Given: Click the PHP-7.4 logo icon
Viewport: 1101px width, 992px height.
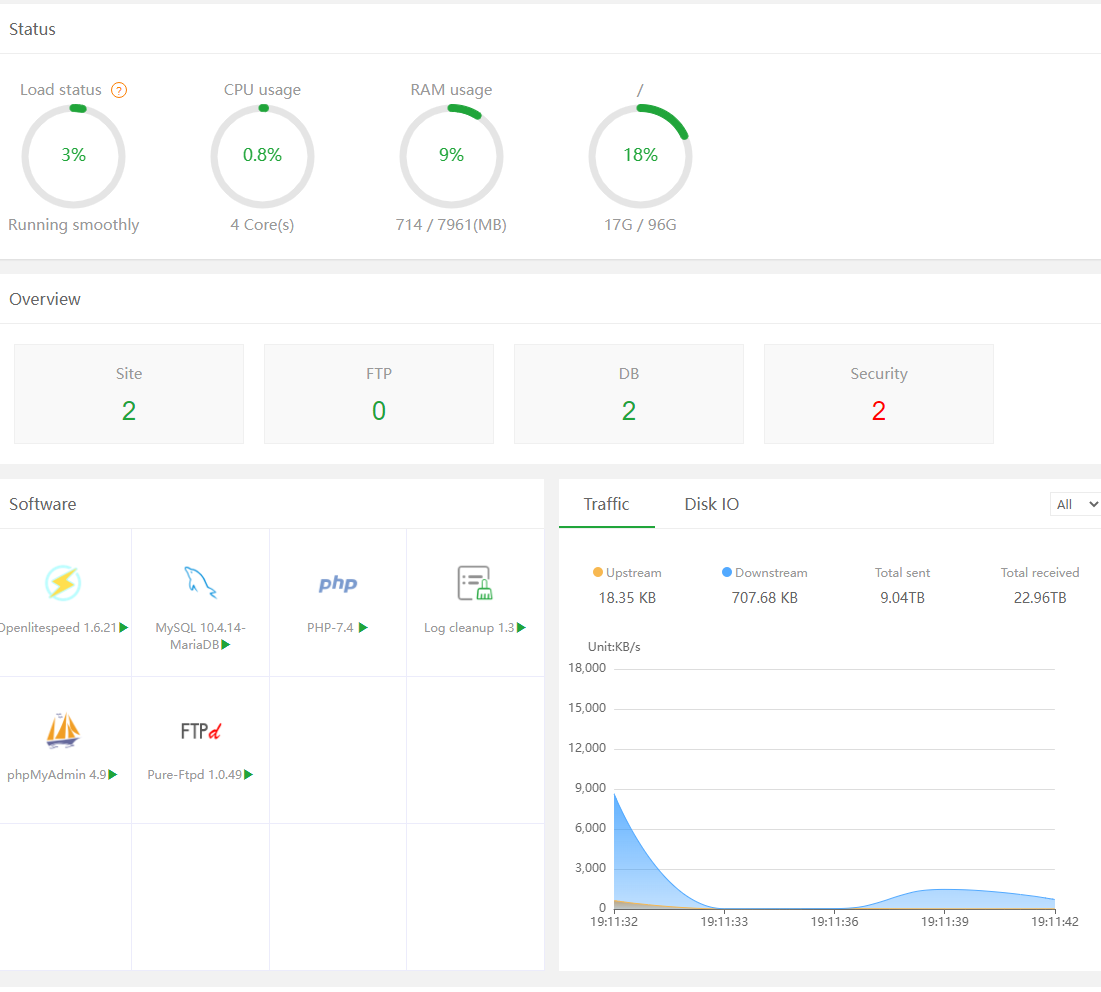Looking at the screenshot, I should click(x=338, y=584).
